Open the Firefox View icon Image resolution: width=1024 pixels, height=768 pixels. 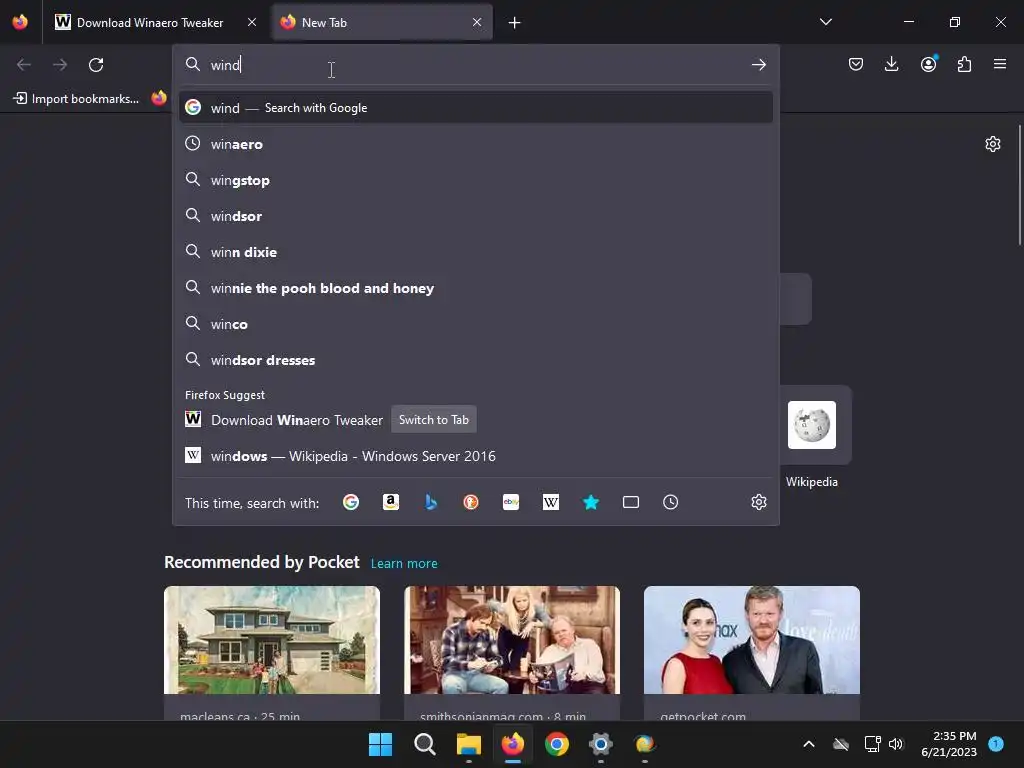click(20, 22)
